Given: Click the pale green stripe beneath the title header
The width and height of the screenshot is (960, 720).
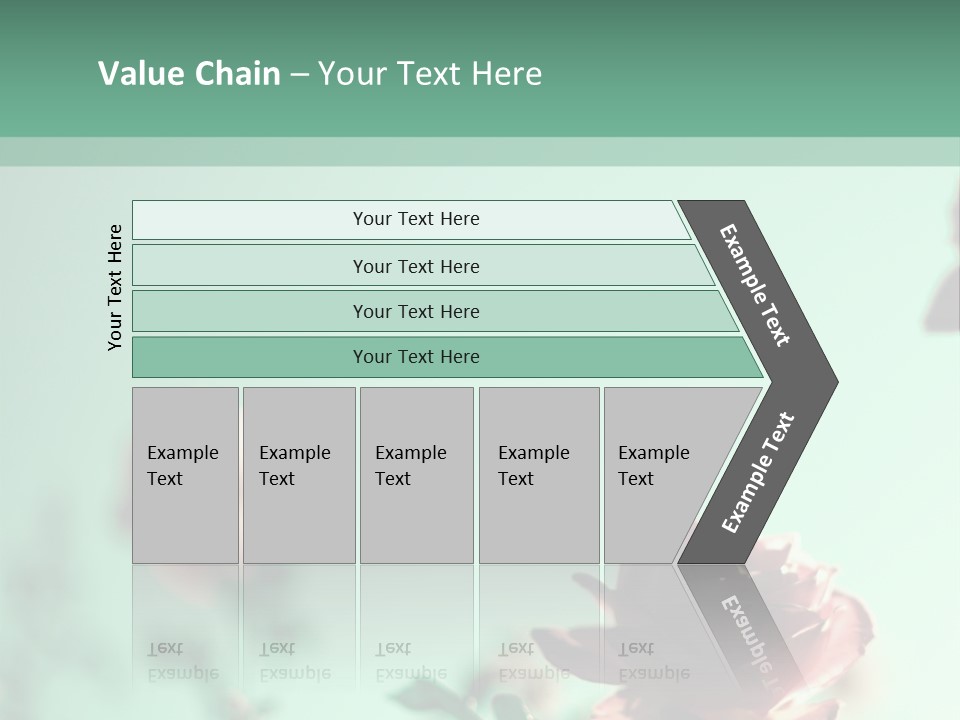Looking at the screenshot, I should [480, 151].
